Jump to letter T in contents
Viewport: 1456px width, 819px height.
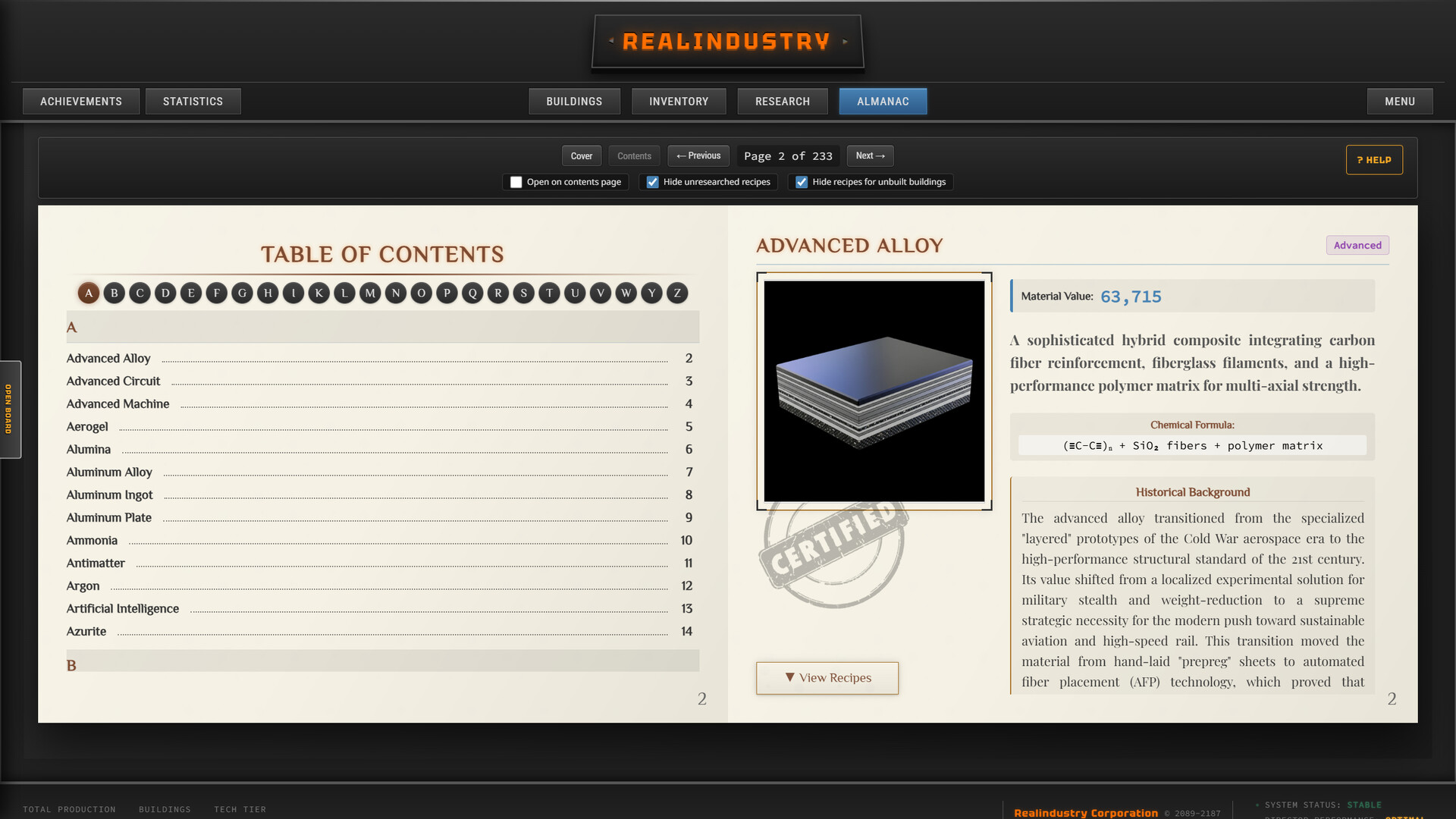click(x=550, y=293)
